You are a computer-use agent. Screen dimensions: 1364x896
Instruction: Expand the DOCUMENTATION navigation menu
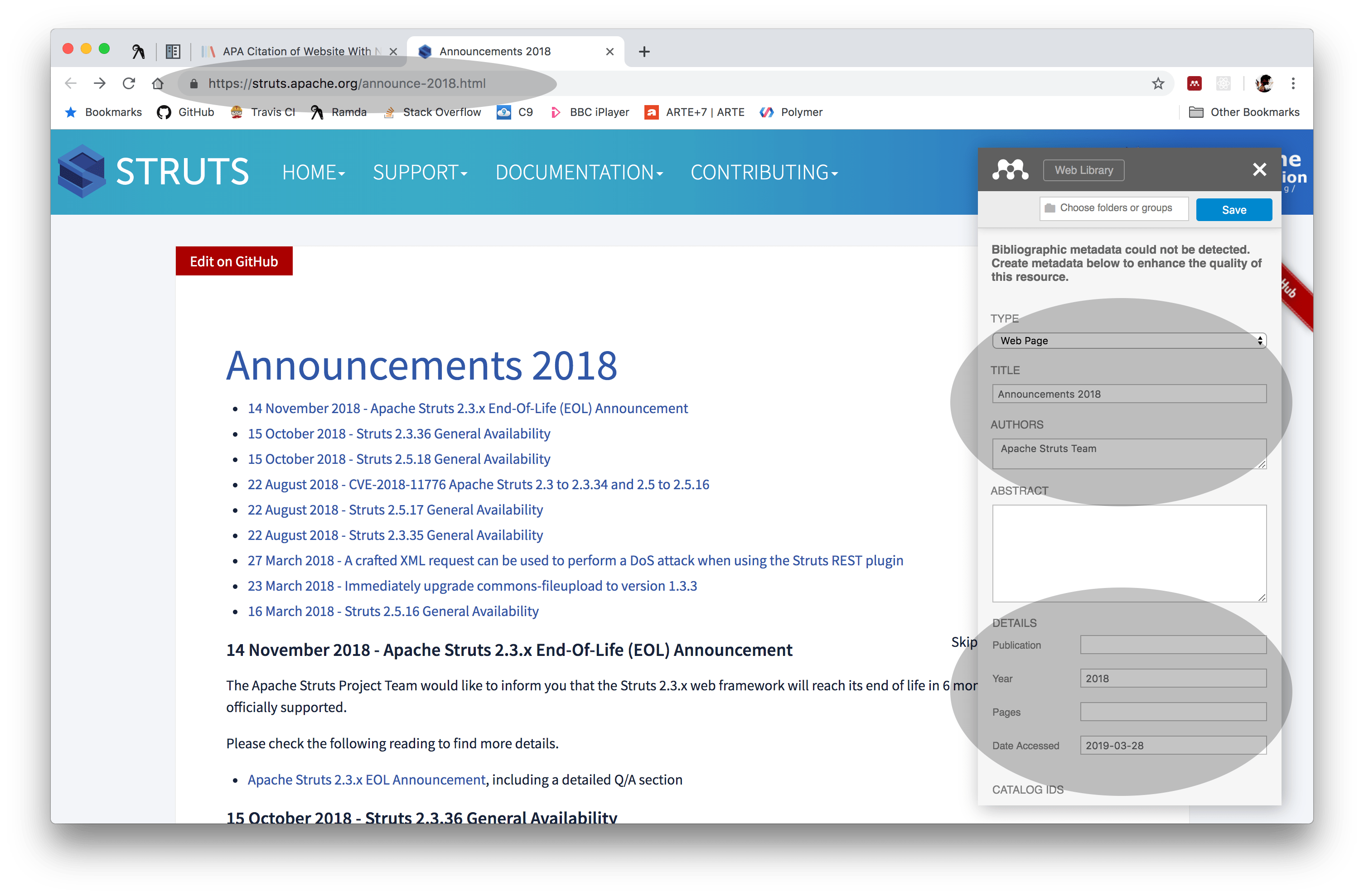pos(579,173)
